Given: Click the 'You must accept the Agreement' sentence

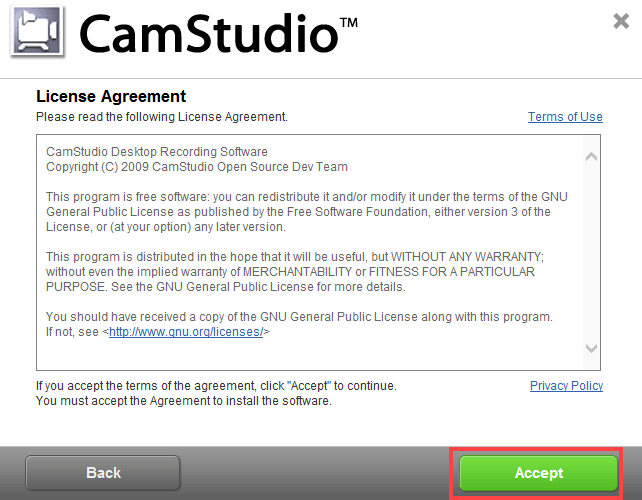Looking at the screenshot, I should click(x=184, y=401).
